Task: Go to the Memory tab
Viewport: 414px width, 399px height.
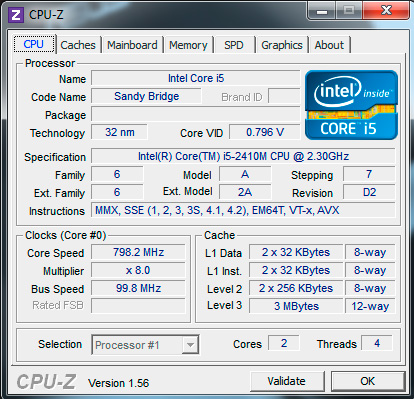Action: 188,45
